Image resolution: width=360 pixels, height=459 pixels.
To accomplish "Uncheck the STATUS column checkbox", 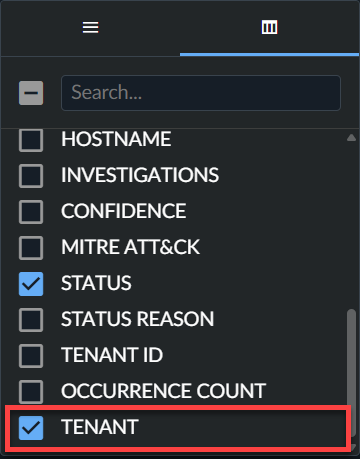I will click(x=31, y=284).
